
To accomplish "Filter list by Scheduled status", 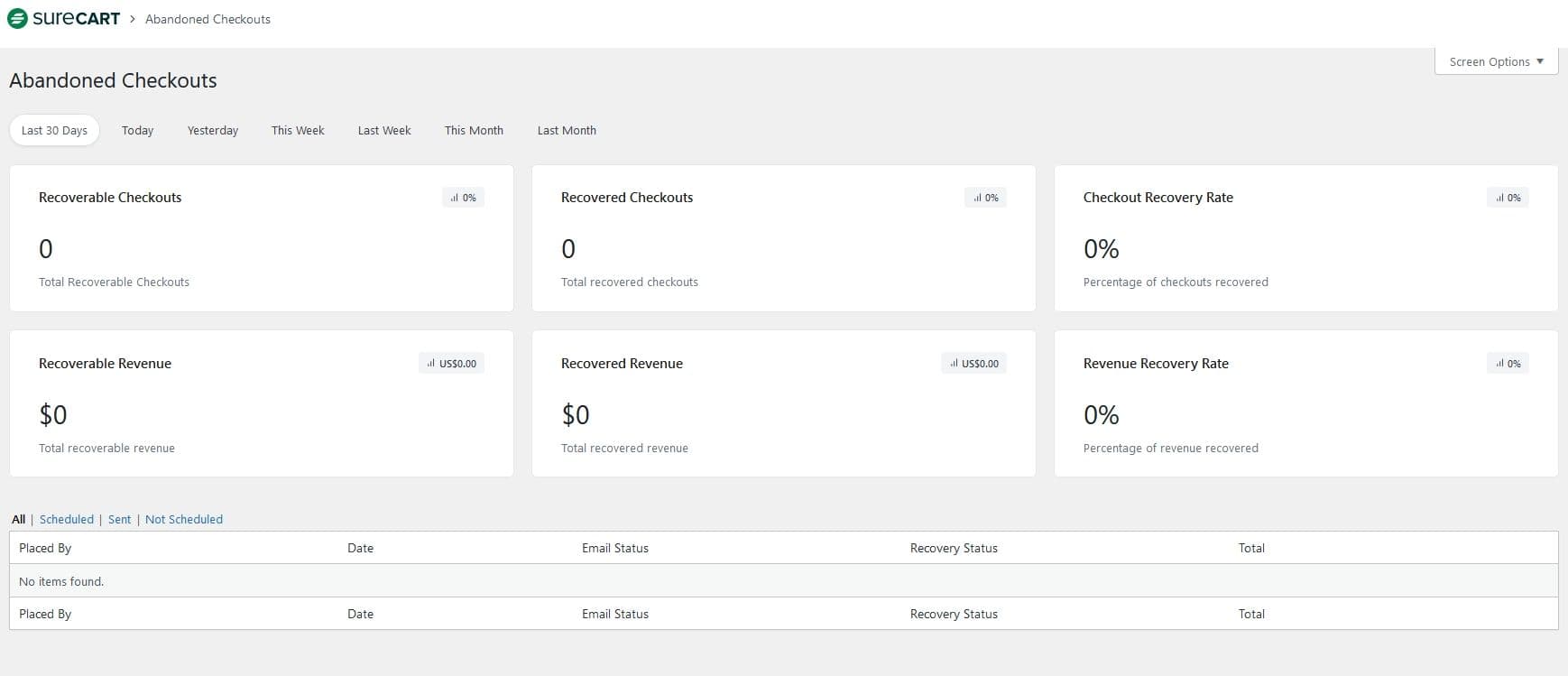I will click(67, 519).
